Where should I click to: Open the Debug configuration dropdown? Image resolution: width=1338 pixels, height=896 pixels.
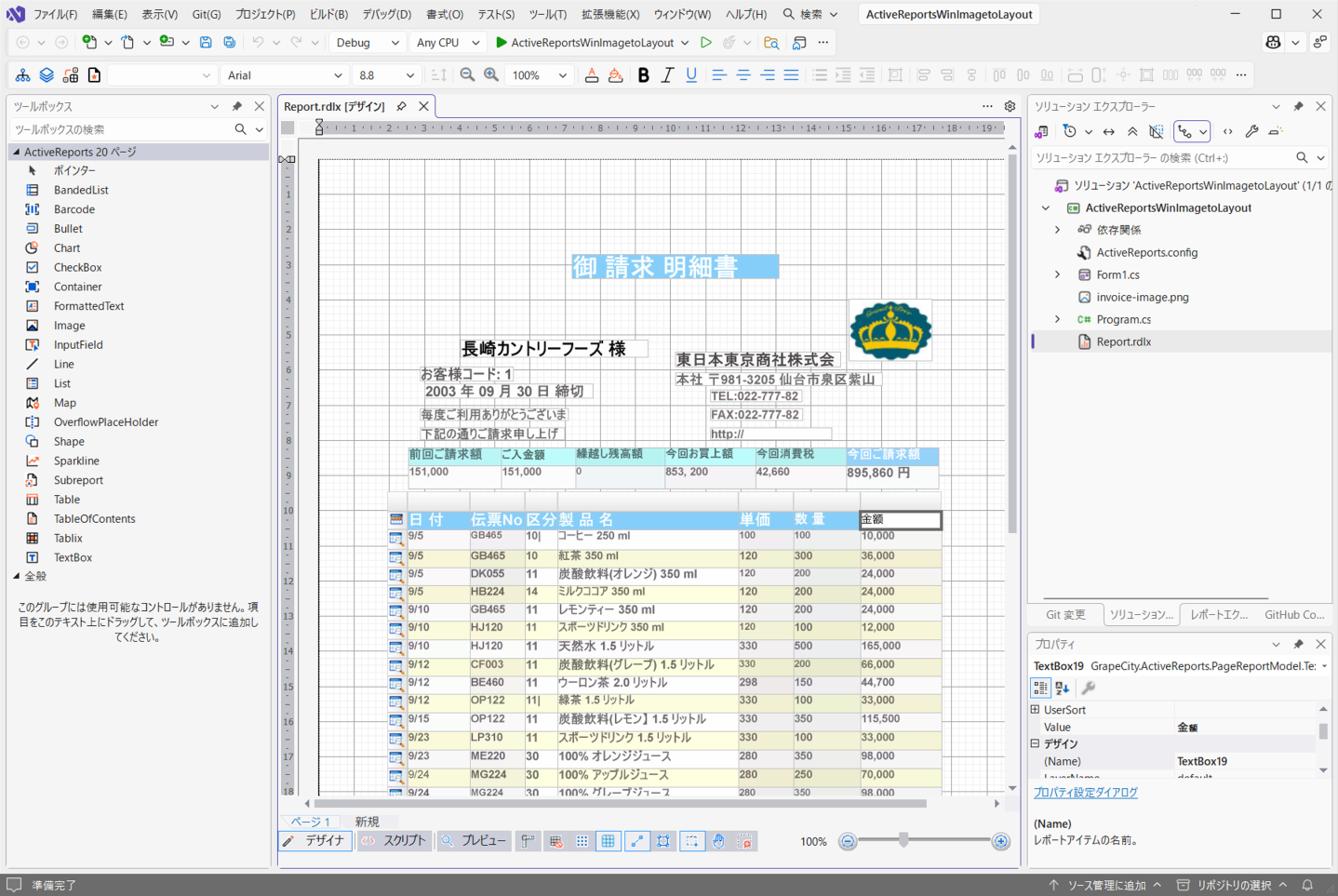tap(367, 43)
